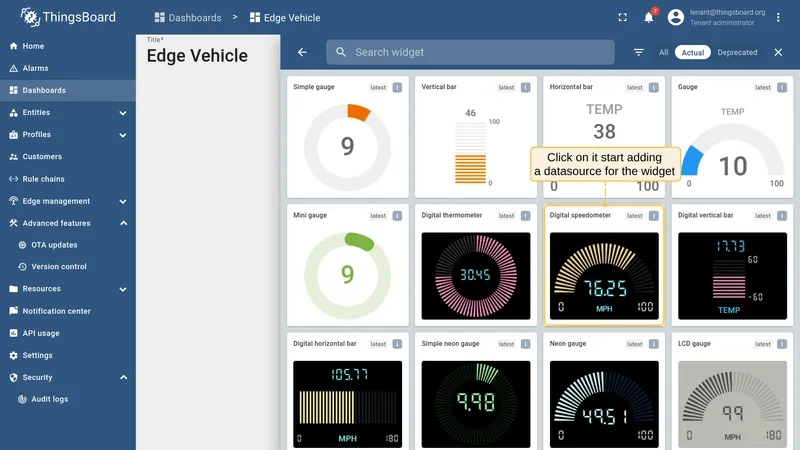This screenshot has width=800, height=450.
Task: Select the Digital speedometer widget
Action: [x=604, y=265]
